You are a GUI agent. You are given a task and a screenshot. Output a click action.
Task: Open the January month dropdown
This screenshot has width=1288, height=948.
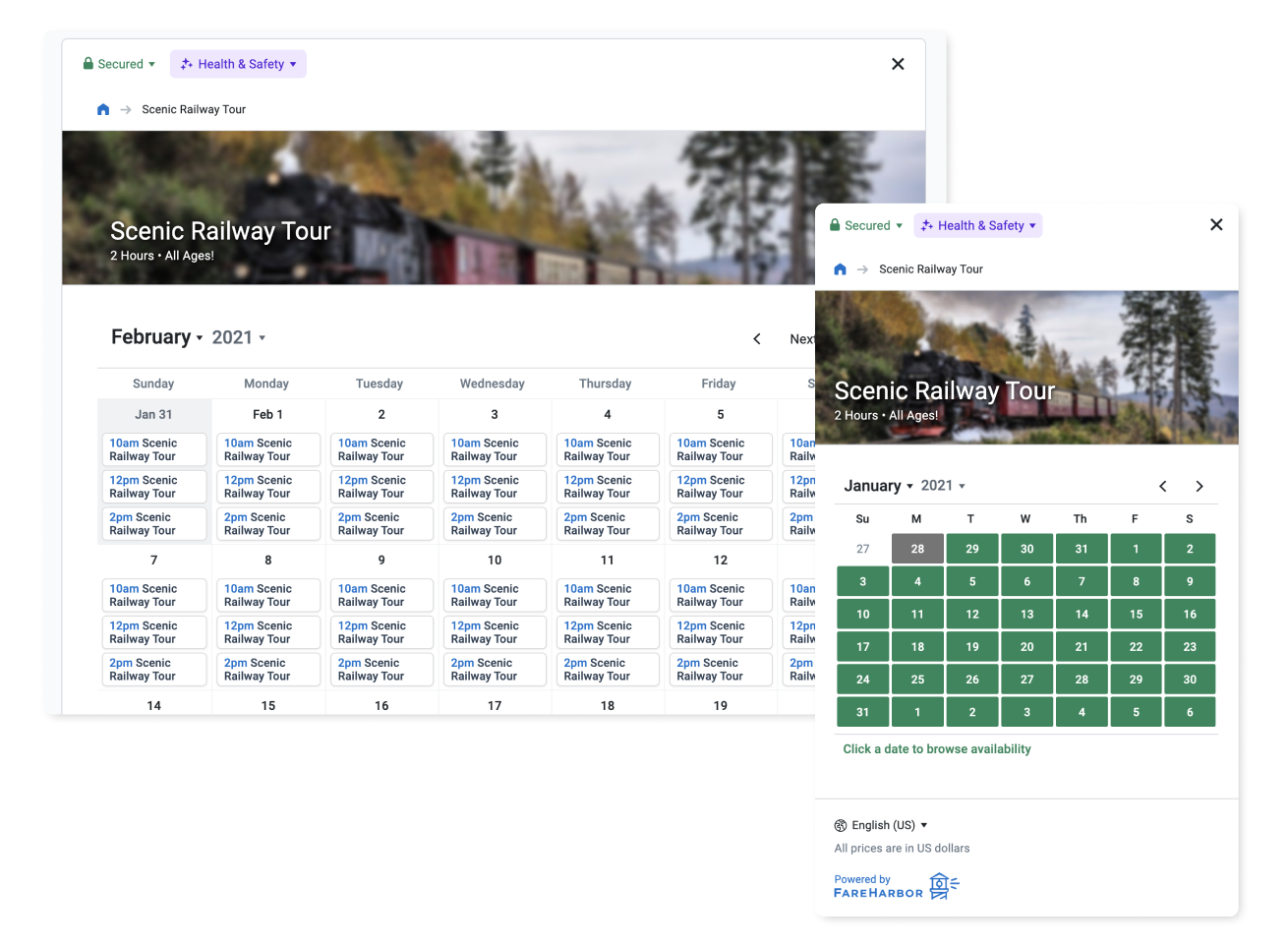pyautogui.click(x=878, y=486)
